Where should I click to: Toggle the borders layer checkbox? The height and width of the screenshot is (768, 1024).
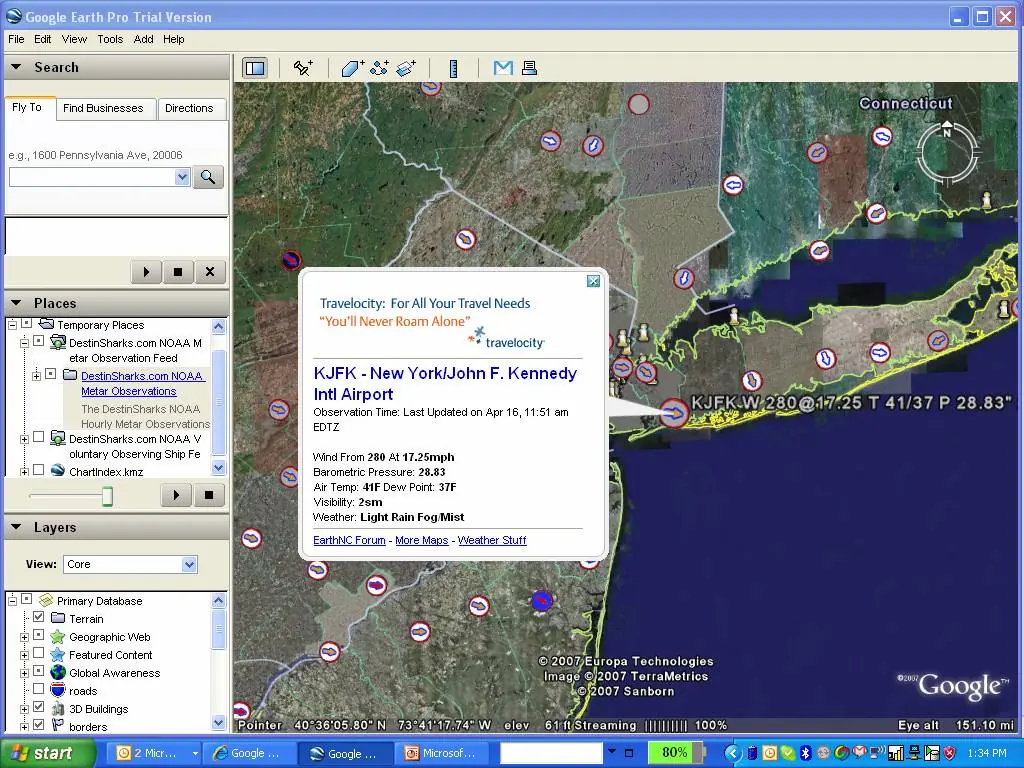39,725
